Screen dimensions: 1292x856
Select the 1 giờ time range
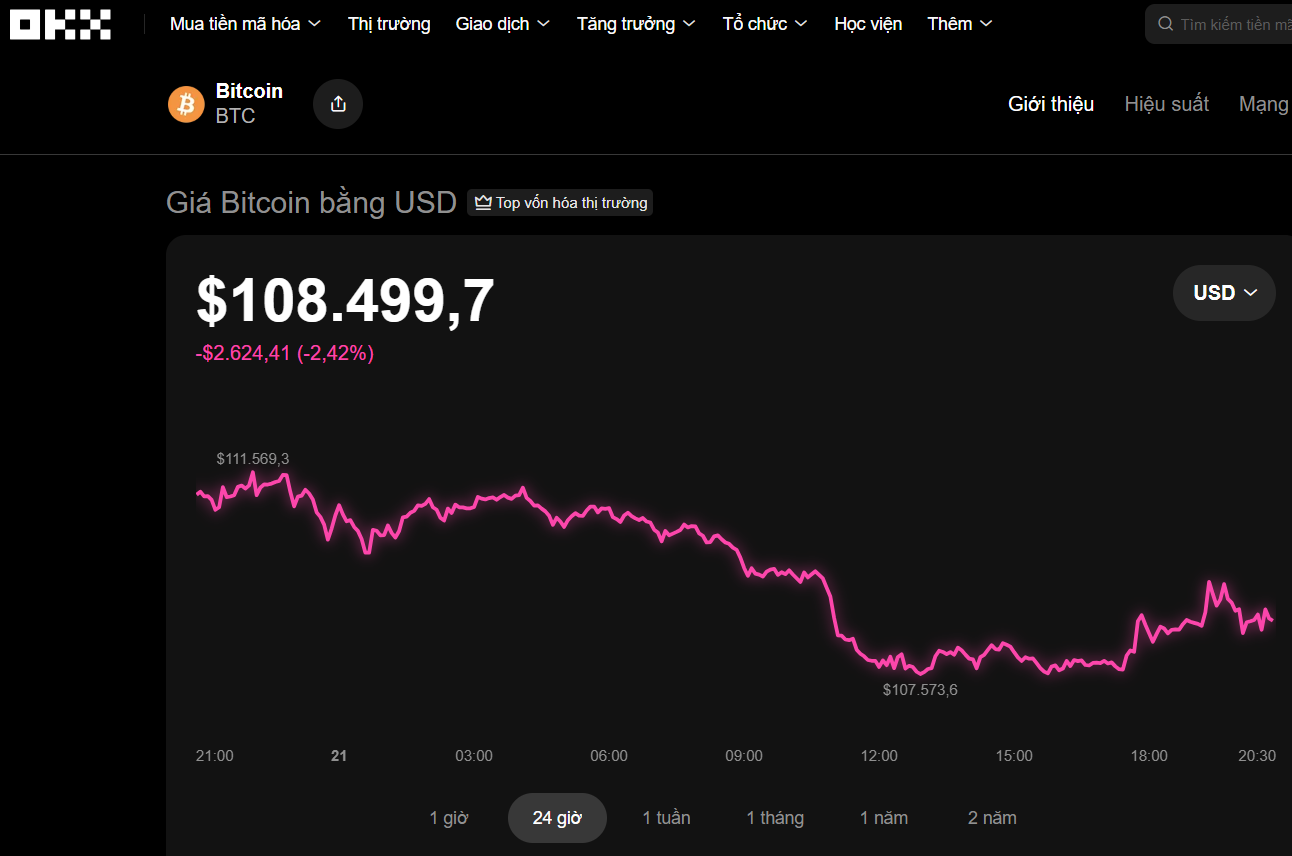449,818
